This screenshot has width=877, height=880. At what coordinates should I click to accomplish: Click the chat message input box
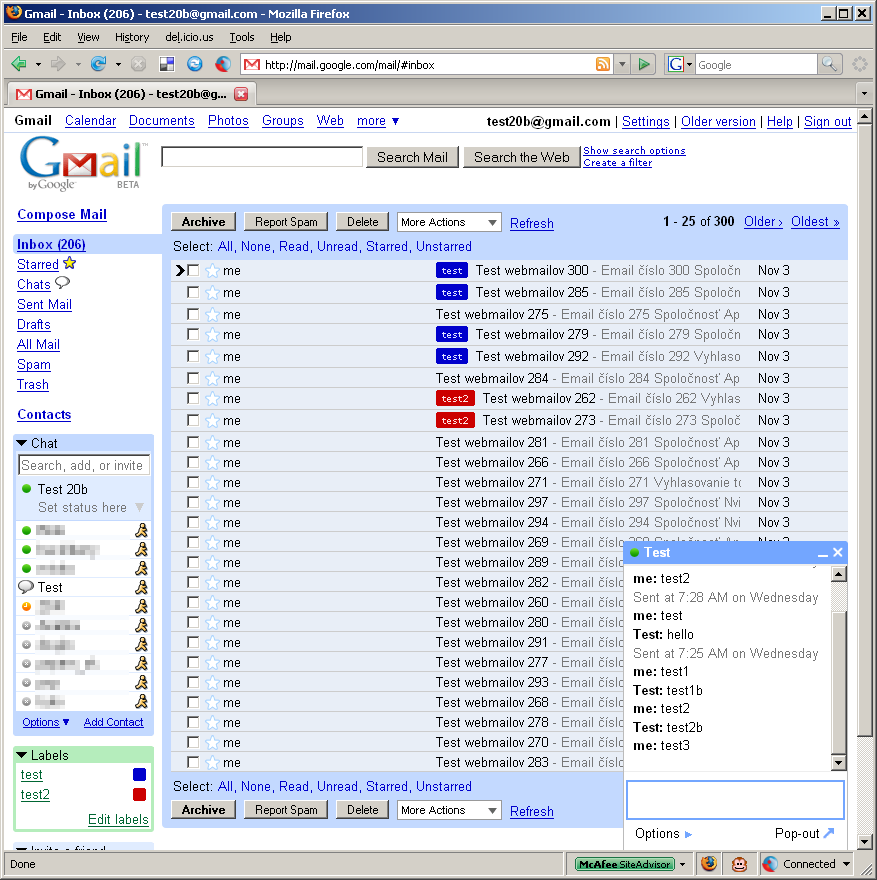(x=735, y=800)
